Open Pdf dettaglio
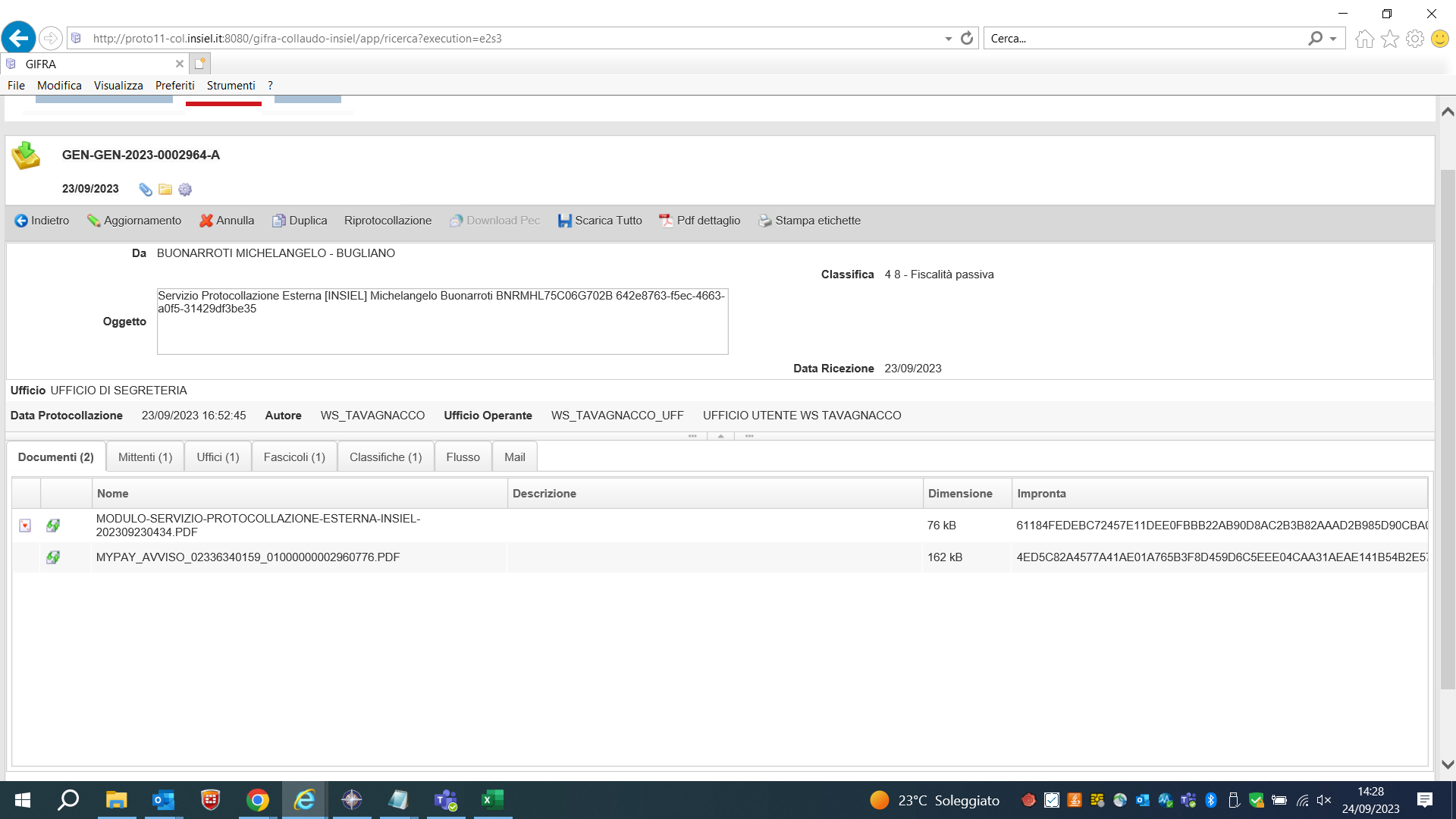The width and height of the screenshot is (1456, 819). click(699, 221)
